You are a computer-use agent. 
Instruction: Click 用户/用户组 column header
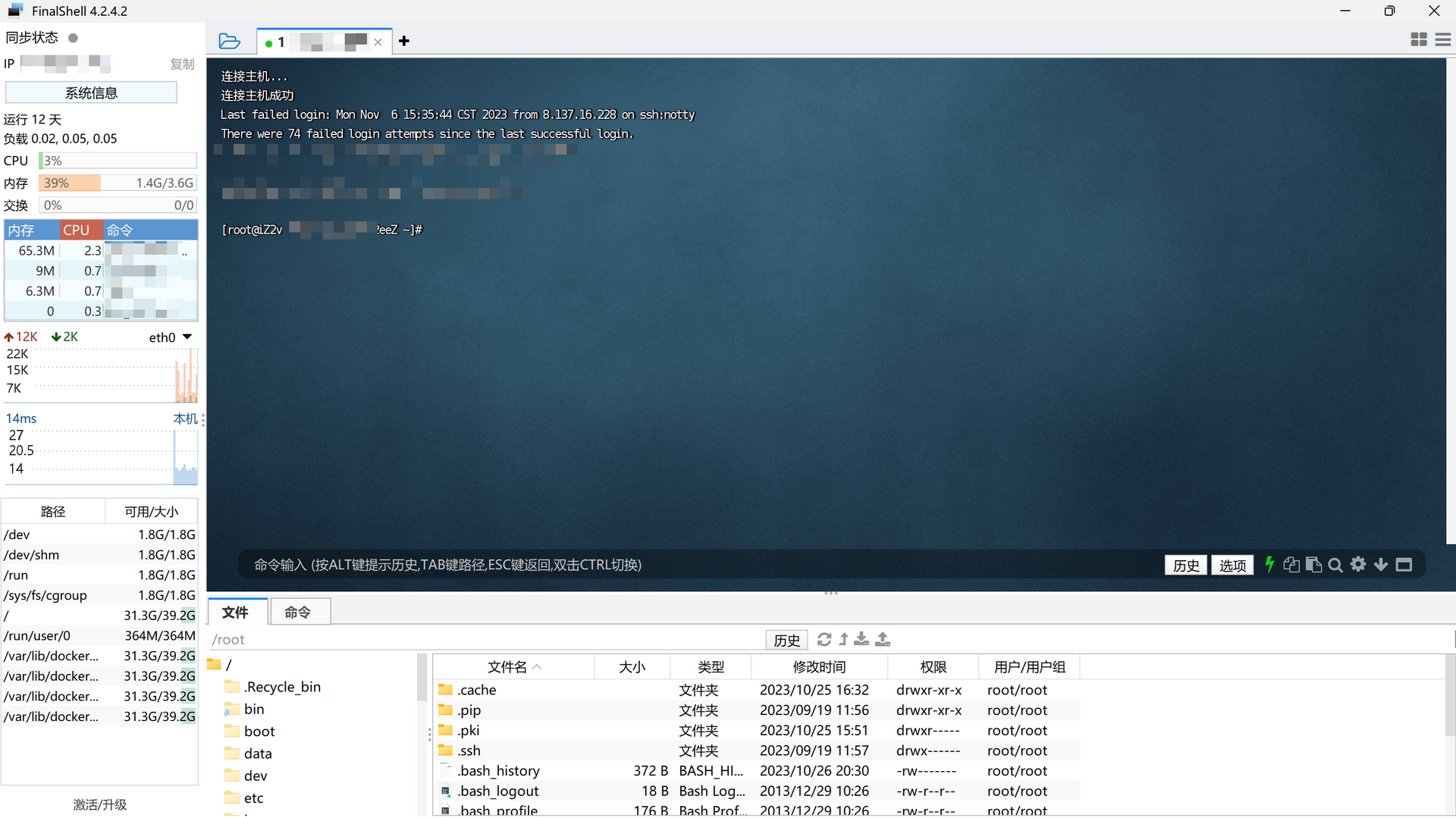pyautogui.click(x=1029, y=666)
